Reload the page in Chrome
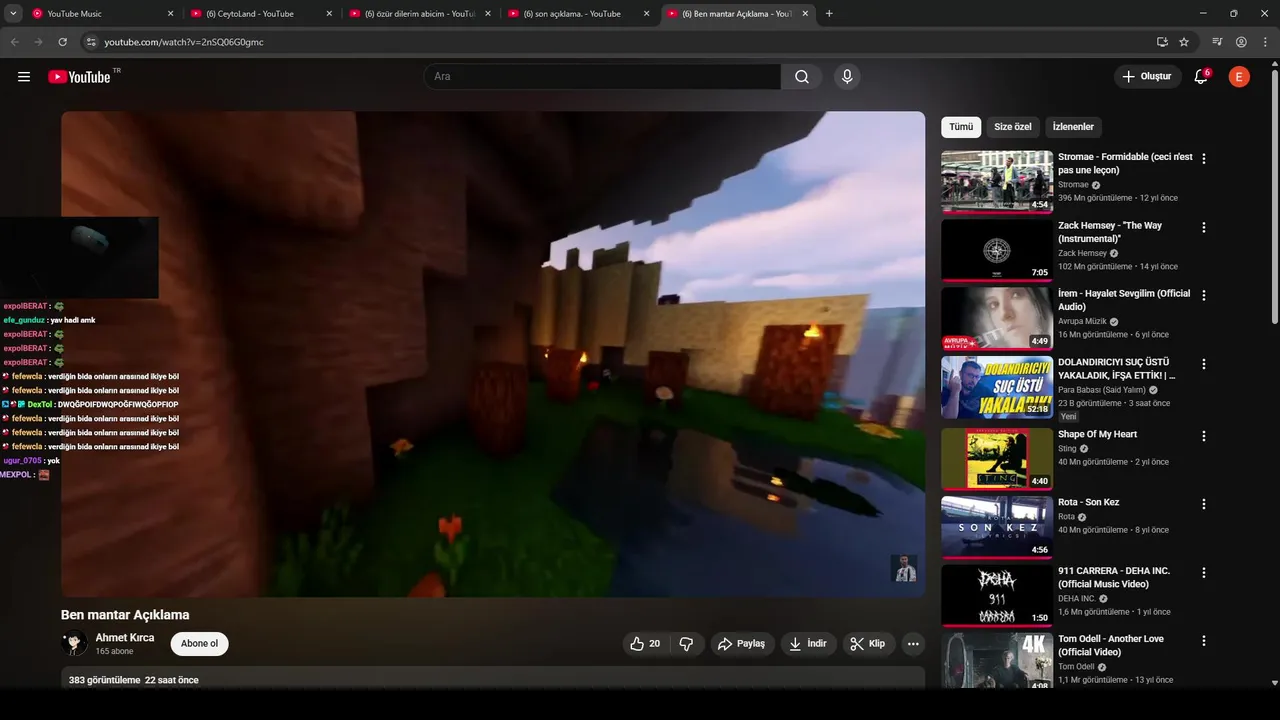This screenshot has height=720, width=1280. point(62,42)
